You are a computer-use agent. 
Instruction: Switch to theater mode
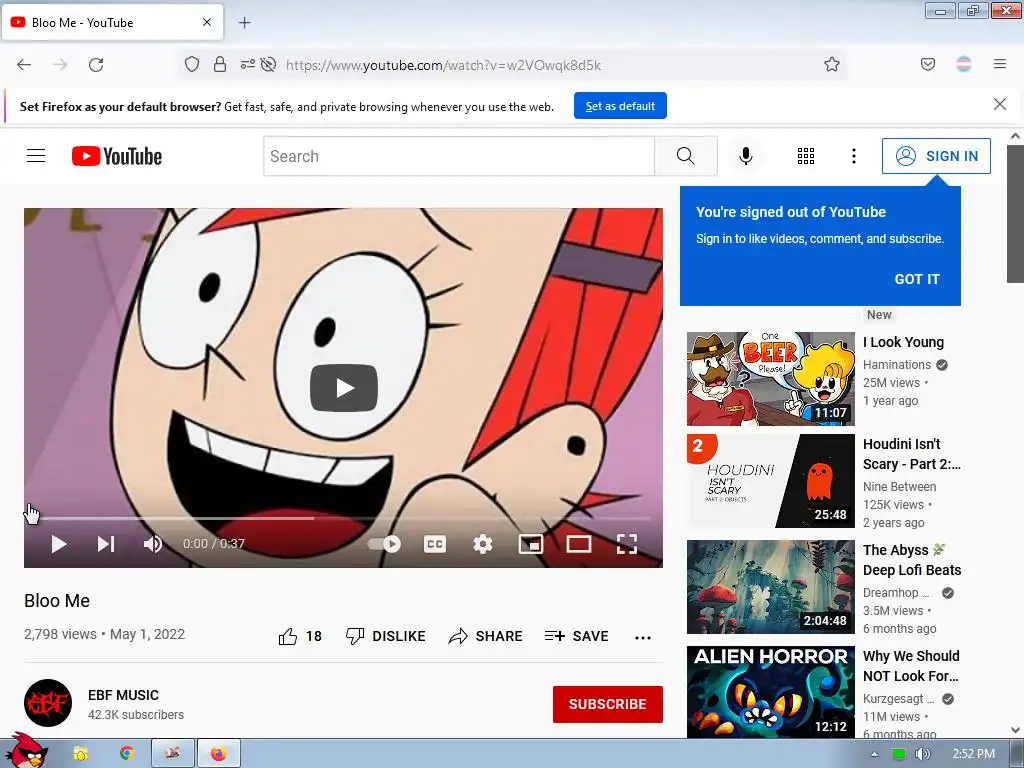coord(579,544)
